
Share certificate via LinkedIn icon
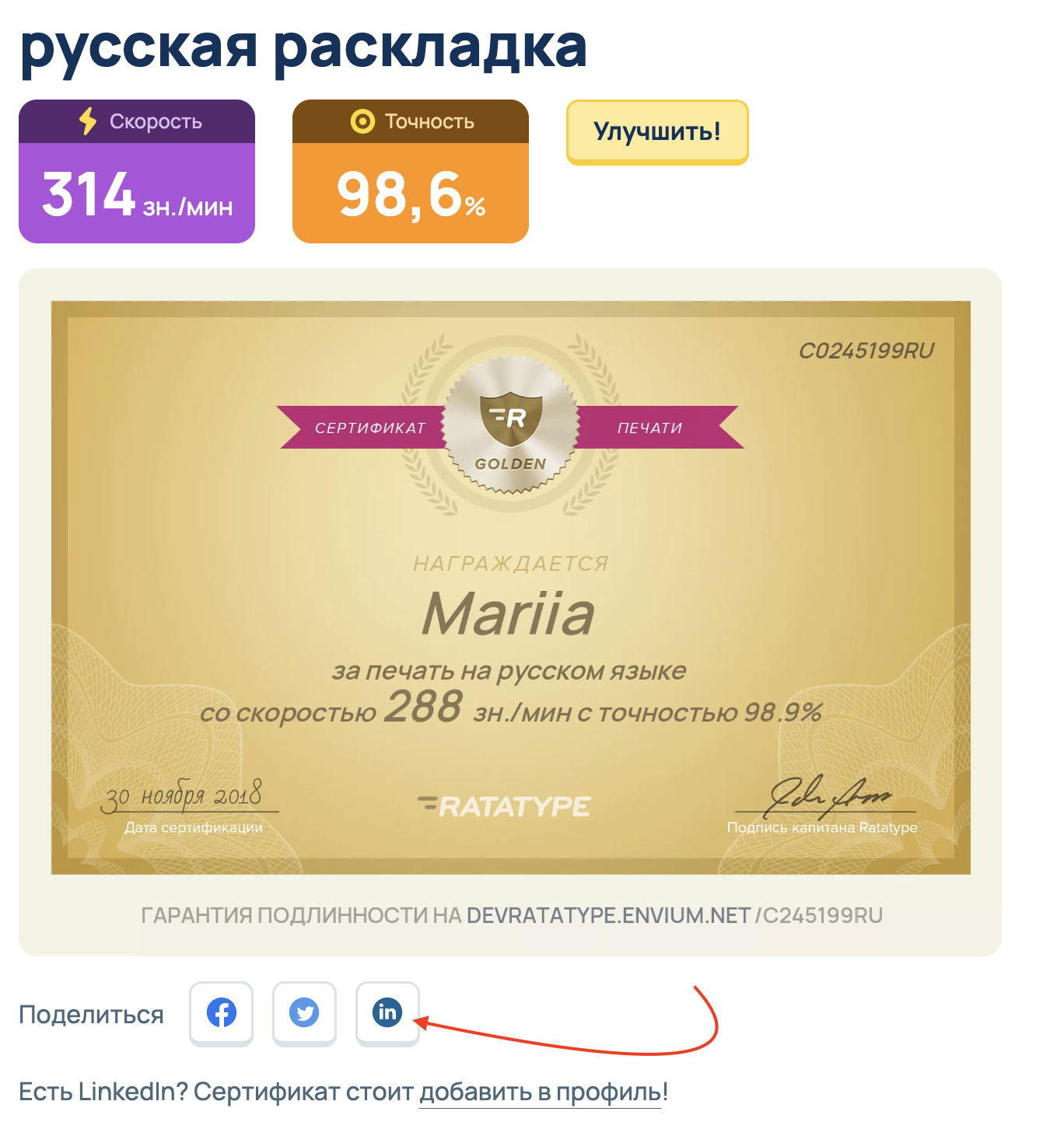(x=387, y=1013)
